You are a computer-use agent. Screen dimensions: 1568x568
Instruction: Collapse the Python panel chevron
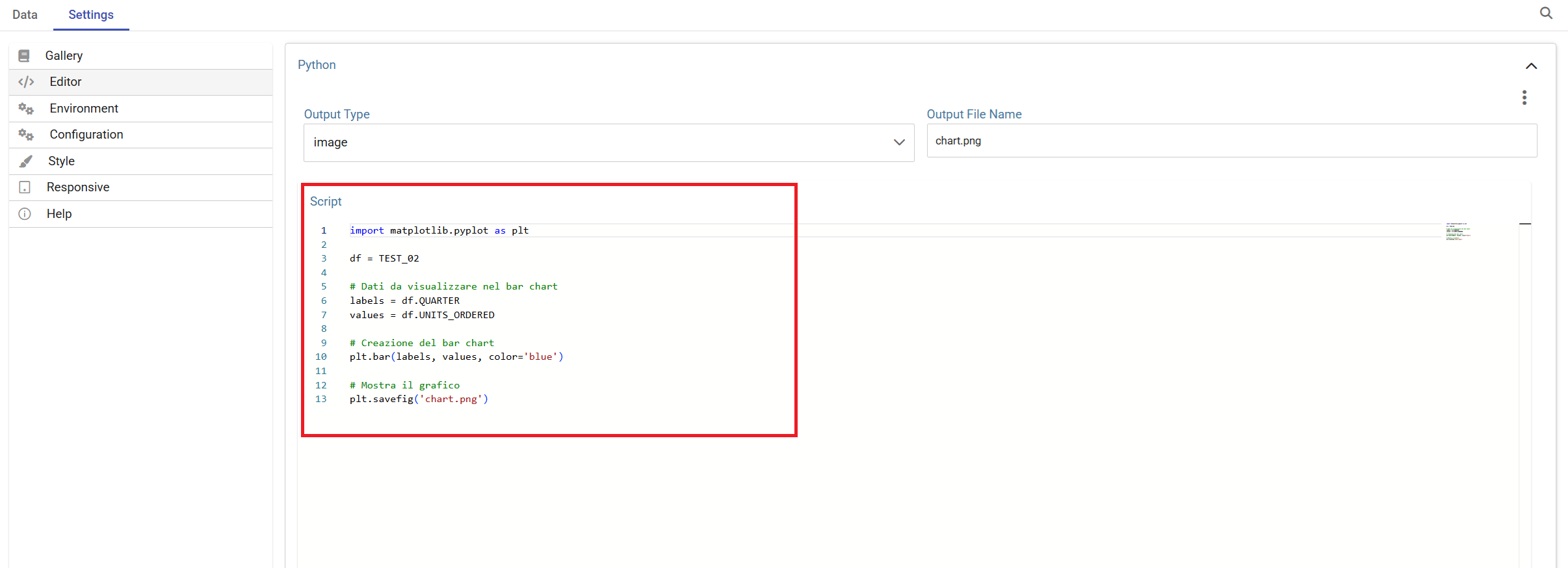(1531, 66)
